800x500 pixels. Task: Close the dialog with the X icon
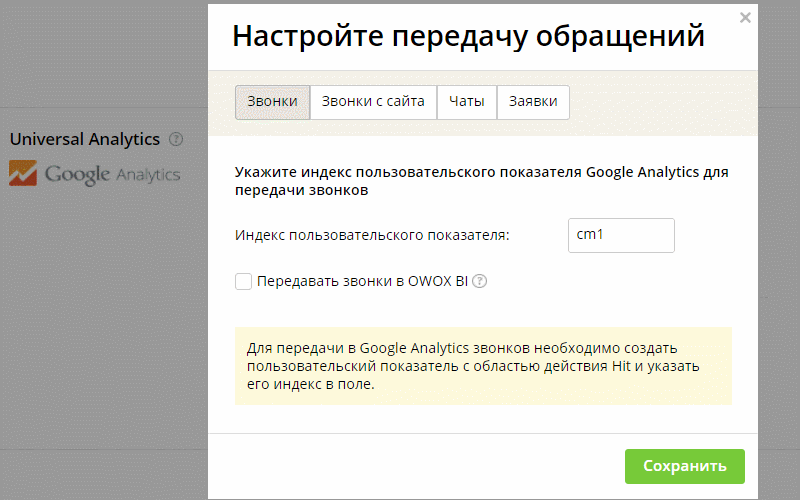point(745,18)
